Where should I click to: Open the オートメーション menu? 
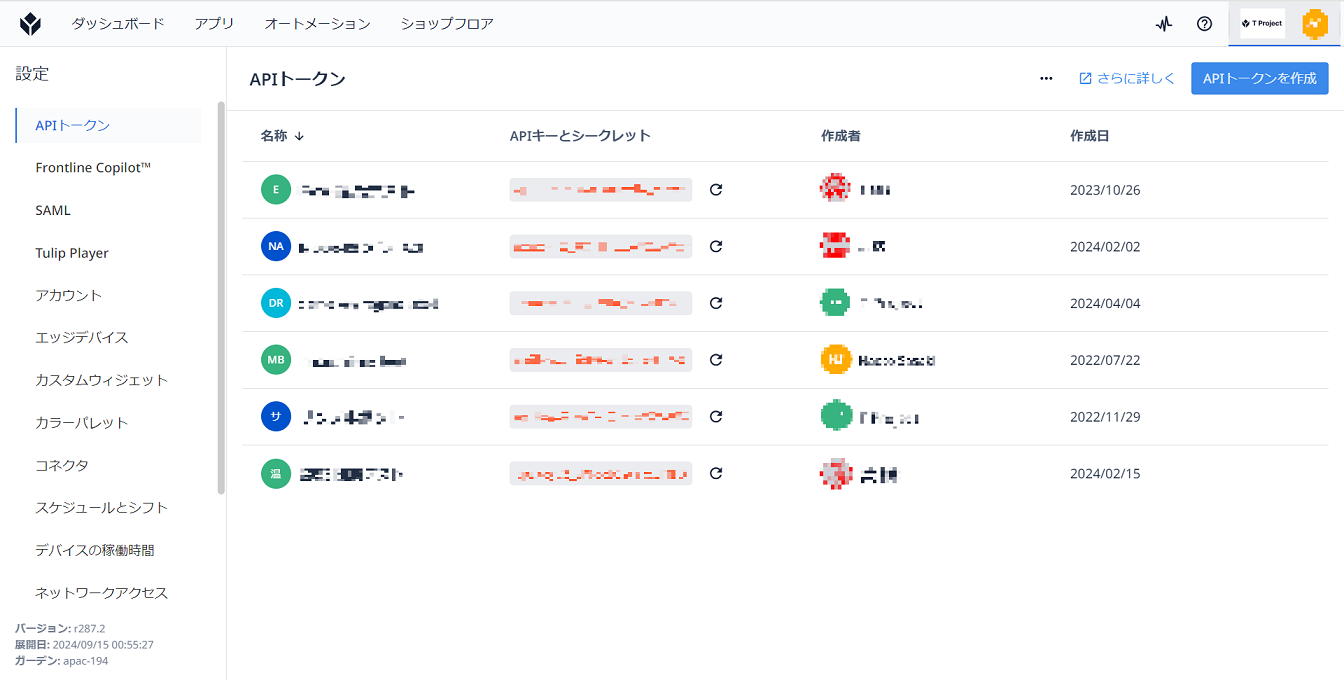[317, 23]
